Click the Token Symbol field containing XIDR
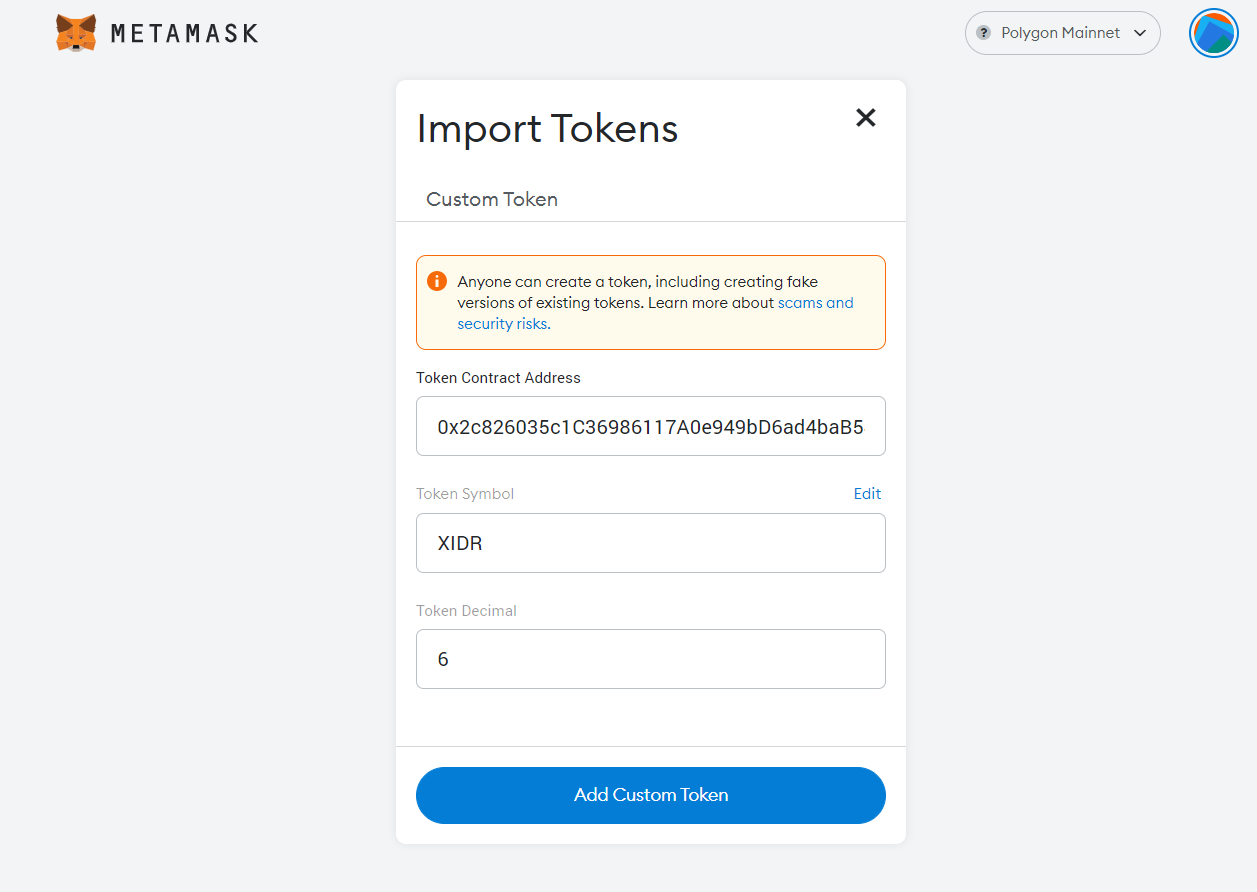Screen dimensions: 1257x892 651,543
